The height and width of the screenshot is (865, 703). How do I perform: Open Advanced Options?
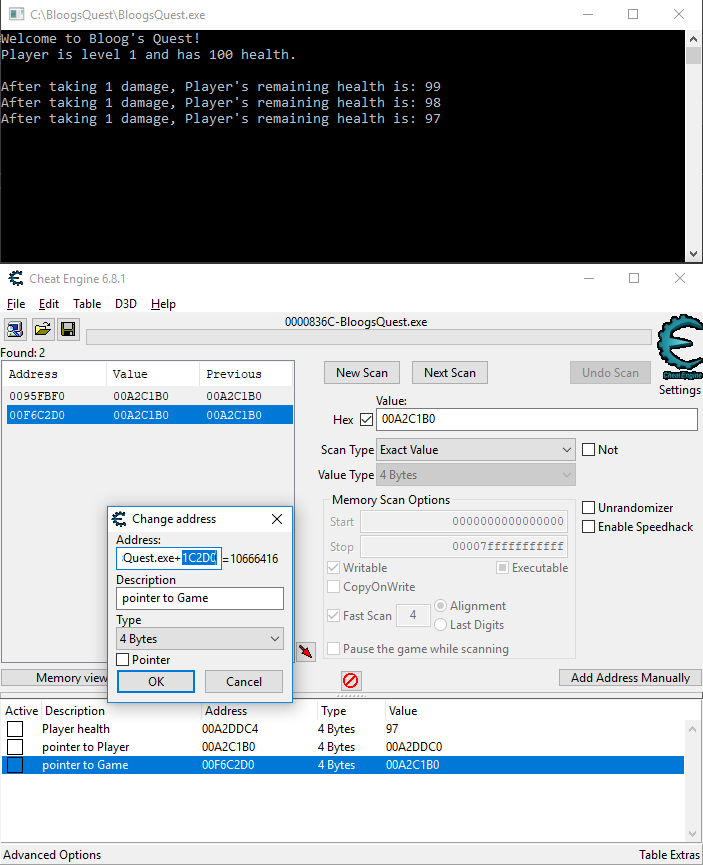coord(52,855)
